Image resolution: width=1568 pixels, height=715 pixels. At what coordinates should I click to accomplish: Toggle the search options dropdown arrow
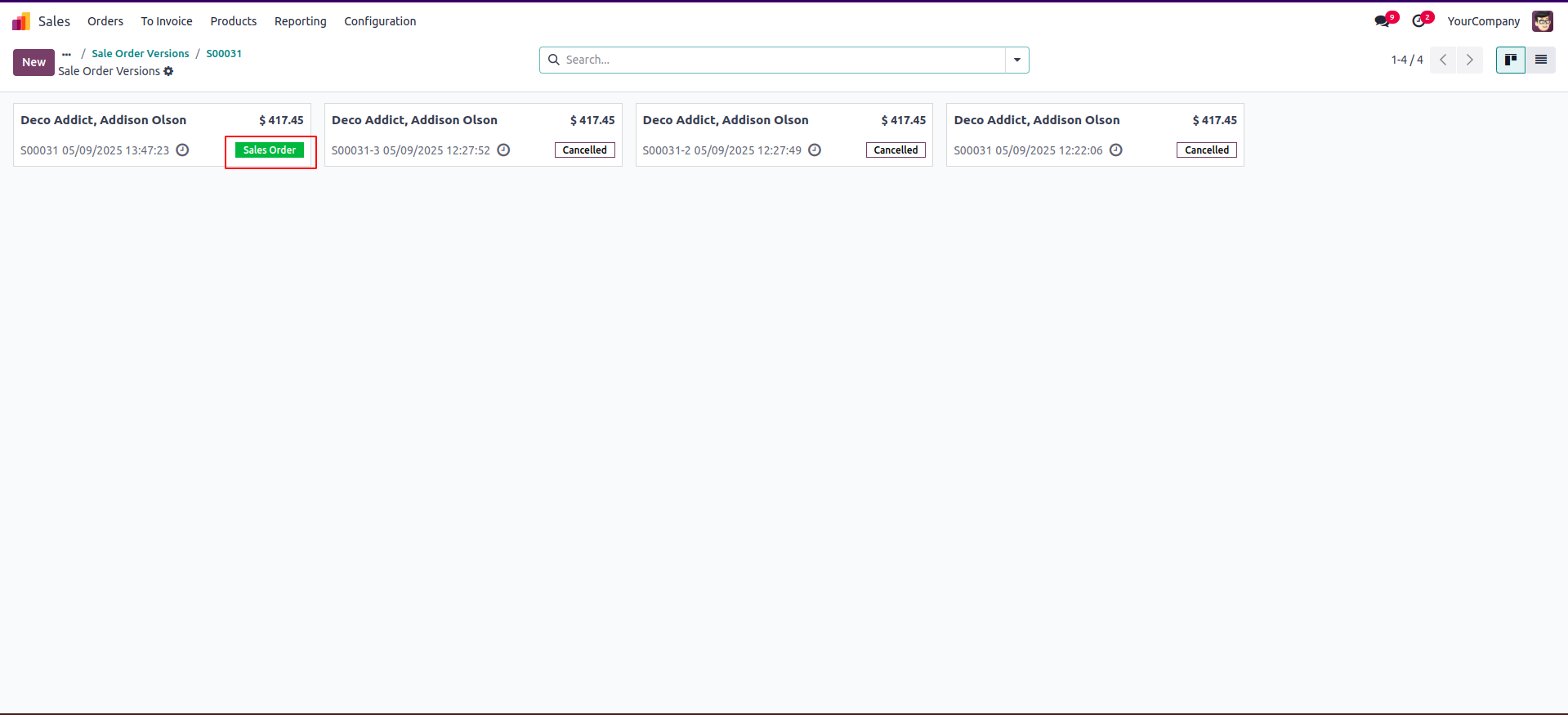tap(1017, 60)
